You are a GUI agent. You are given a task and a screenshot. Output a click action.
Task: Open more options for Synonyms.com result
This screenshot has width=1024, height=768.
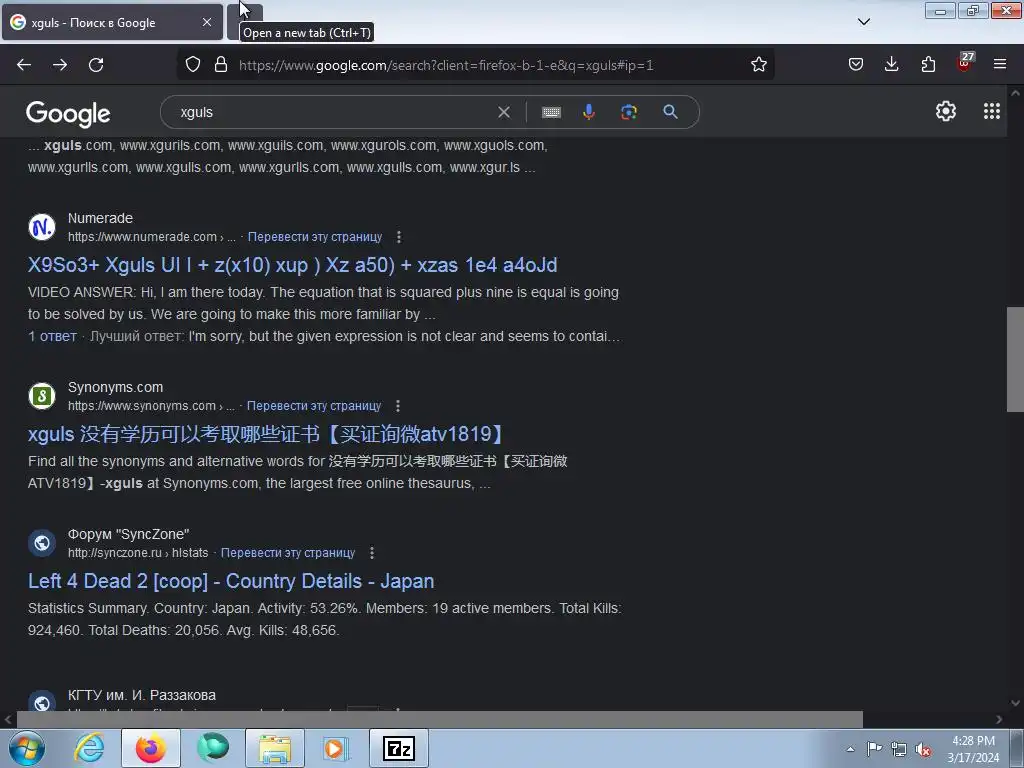[398, 406]
